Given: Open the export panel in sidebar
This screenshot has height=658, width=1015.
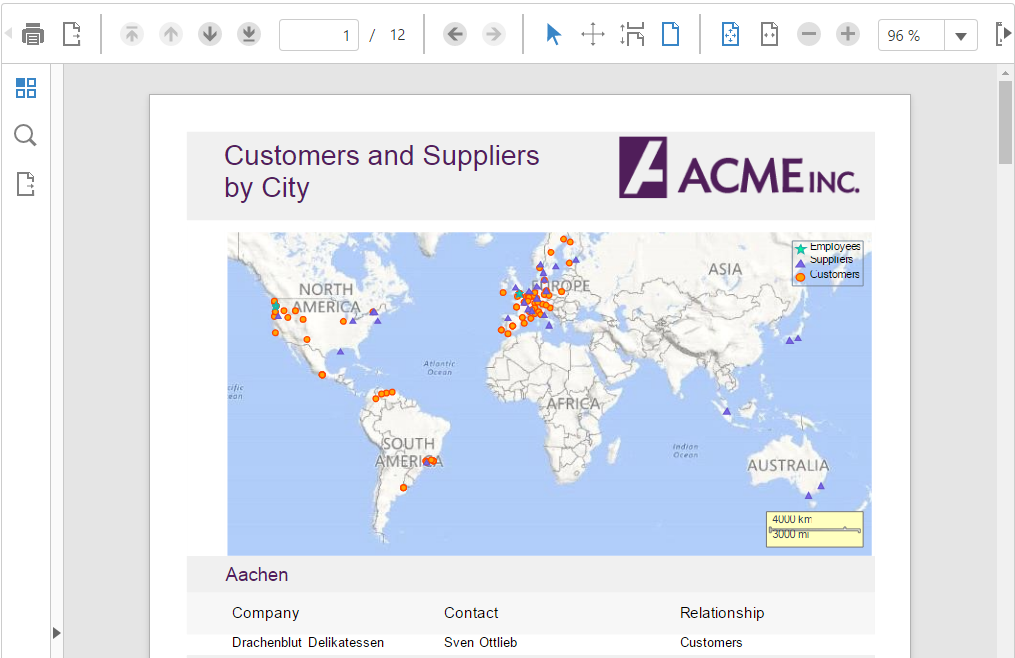Looking at the screenshot, I should pos(25,184).
